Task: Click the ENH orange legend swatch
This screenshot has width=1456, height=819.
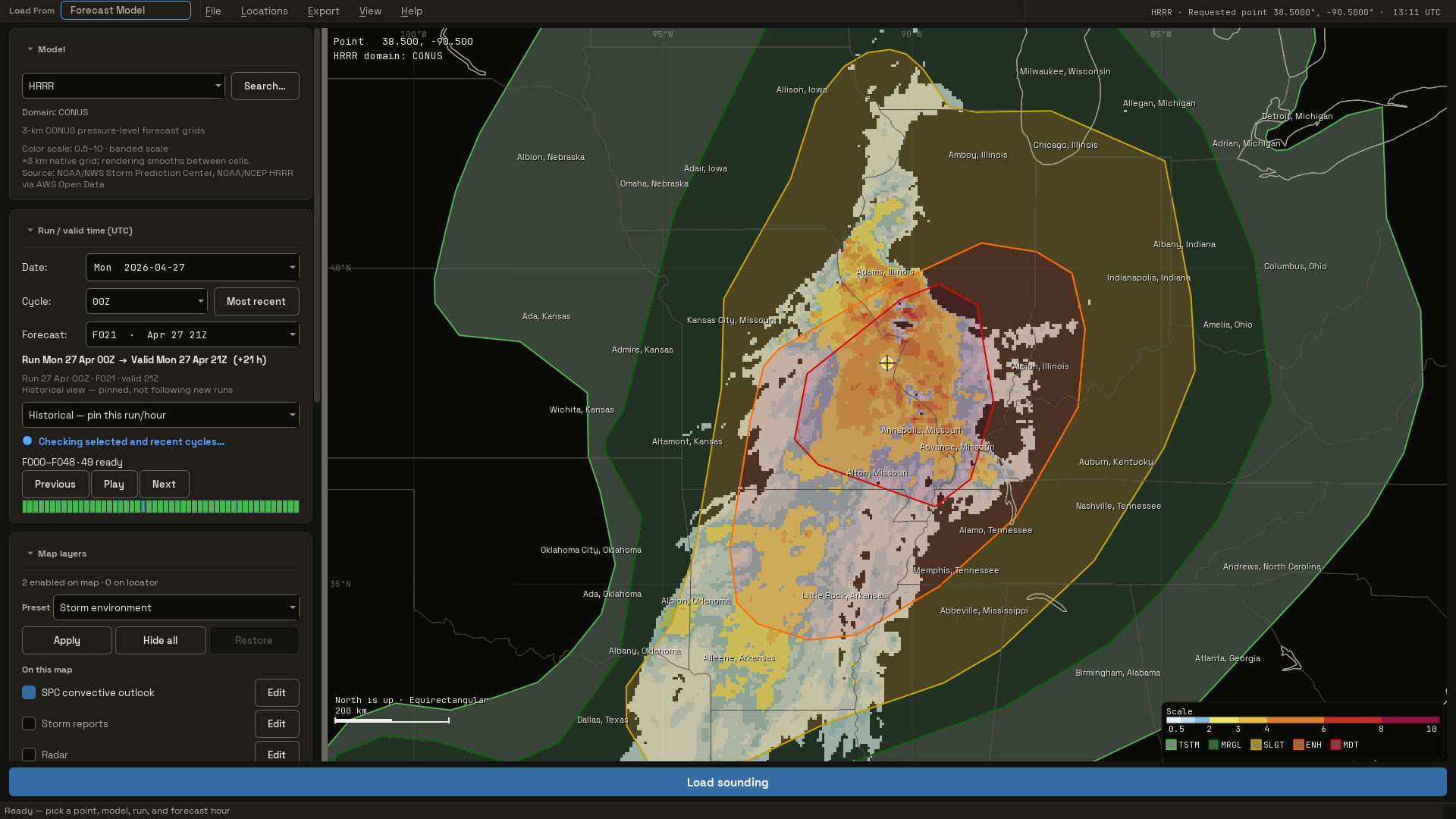Action: 1298,745
